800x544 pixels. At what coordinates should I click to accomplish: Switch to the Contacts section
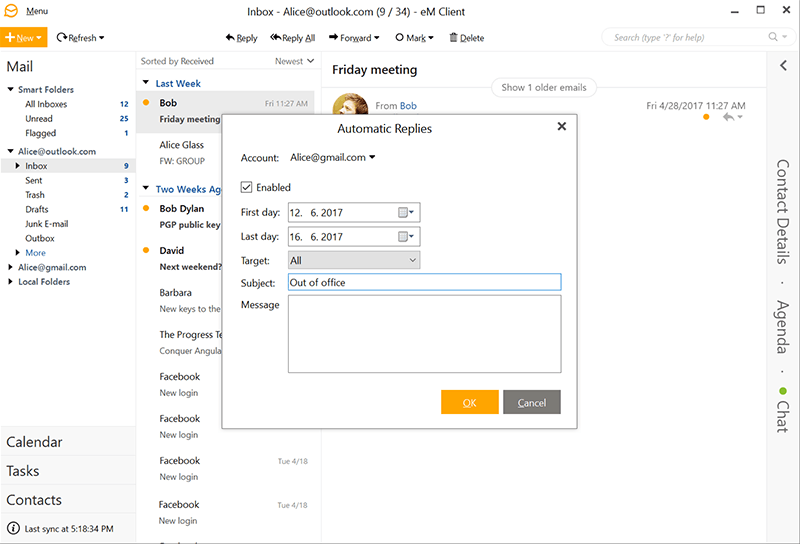click(67, 500)
